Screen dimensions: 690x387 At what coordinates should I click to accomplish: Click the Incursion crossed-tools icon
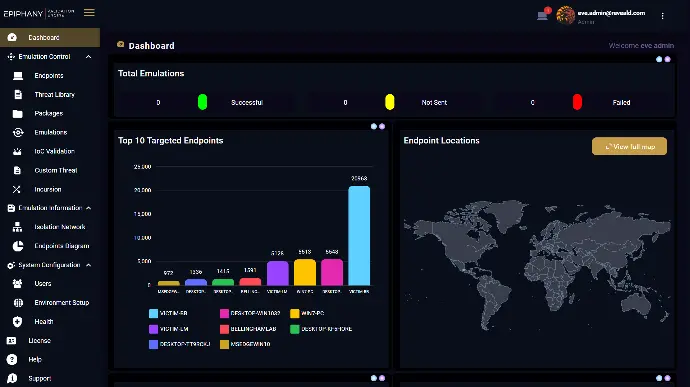click(17, 189)
